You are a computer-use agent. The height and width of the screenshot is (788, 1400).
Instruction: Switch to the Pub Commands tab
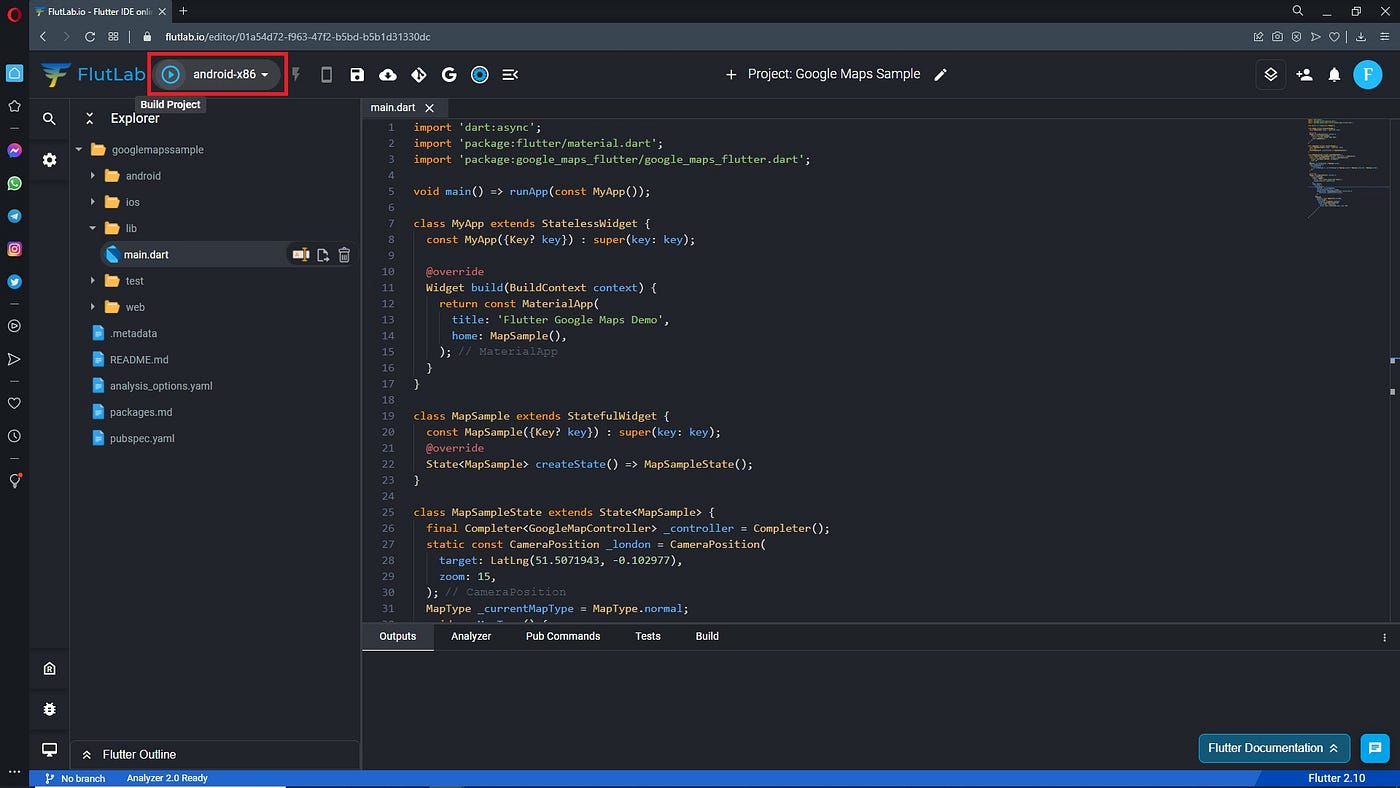[563, 636]
